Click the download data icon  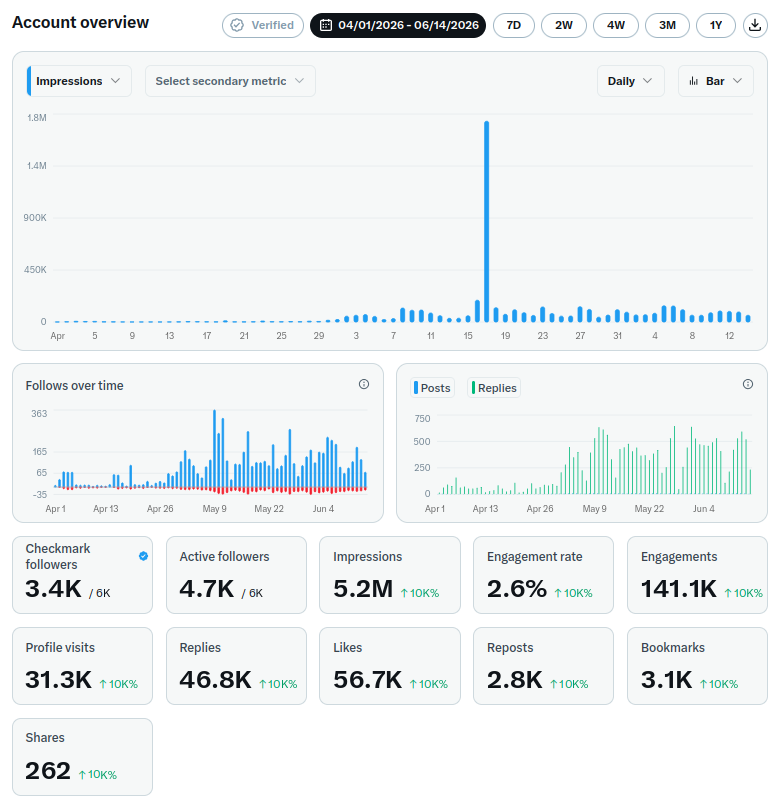click(755, 25)
